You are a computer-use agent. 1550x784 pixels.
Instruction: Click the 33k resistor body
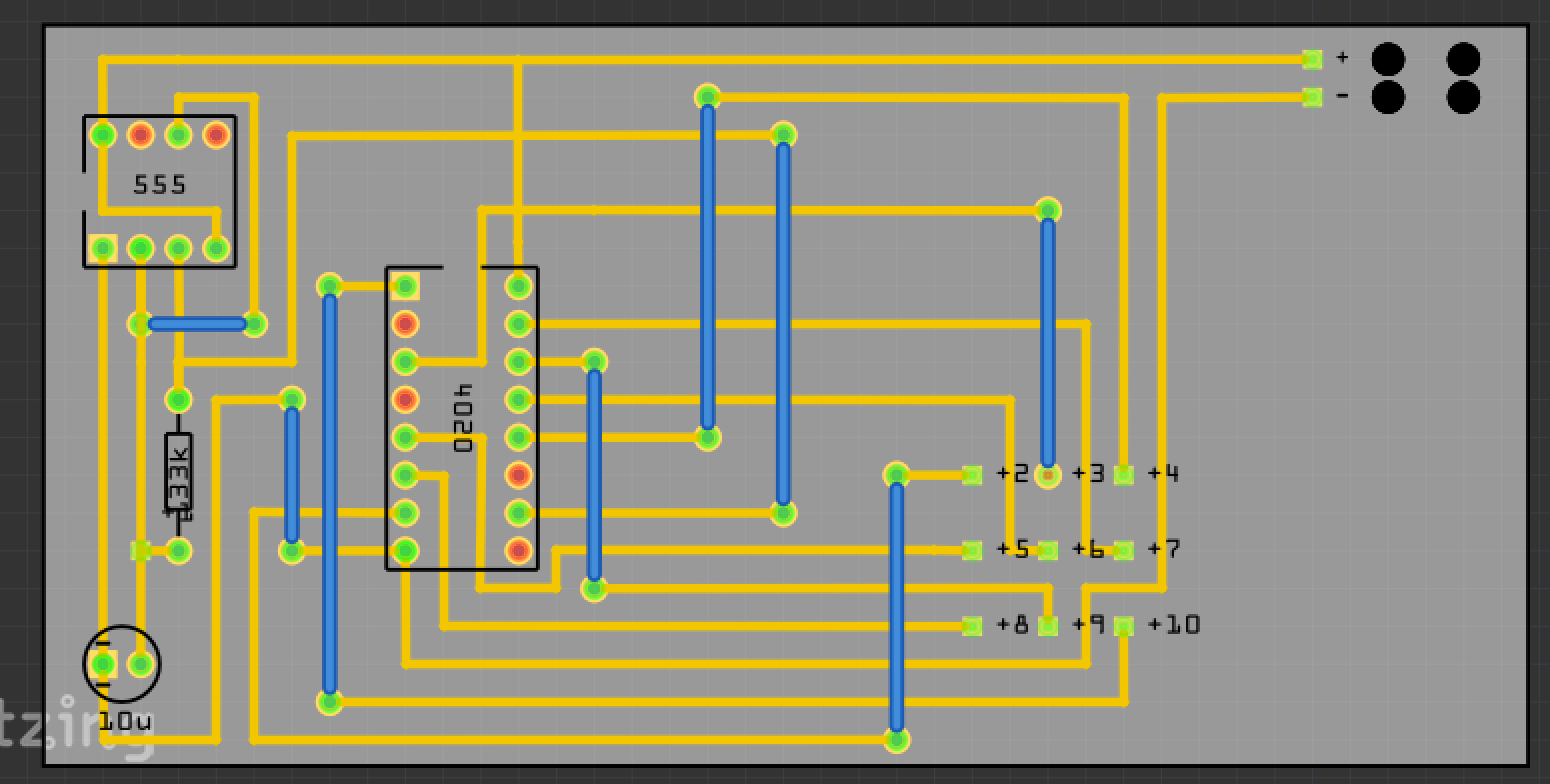click(x=179, y=474)
